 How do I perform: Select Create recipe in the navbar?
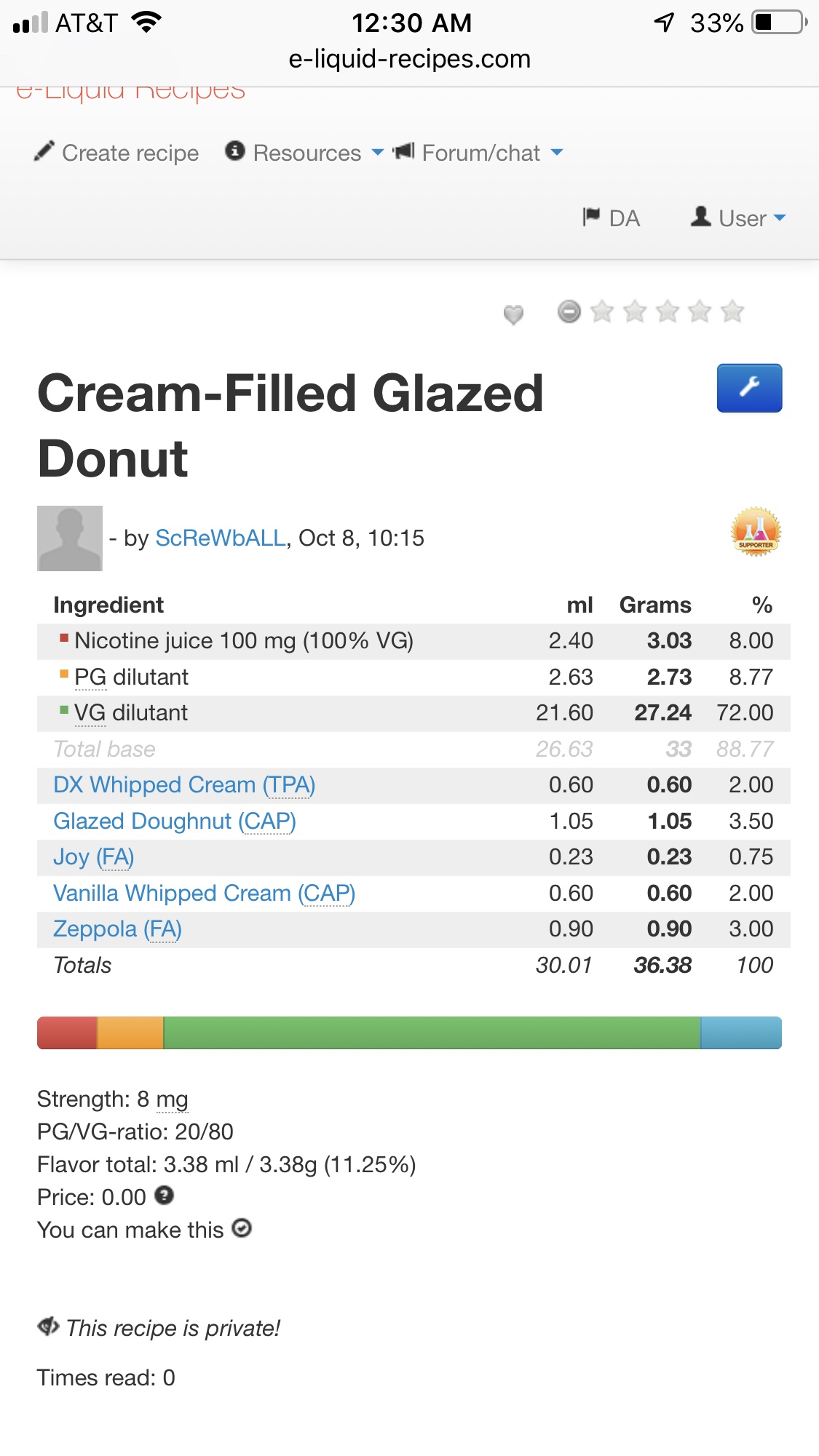click(117, 153)
